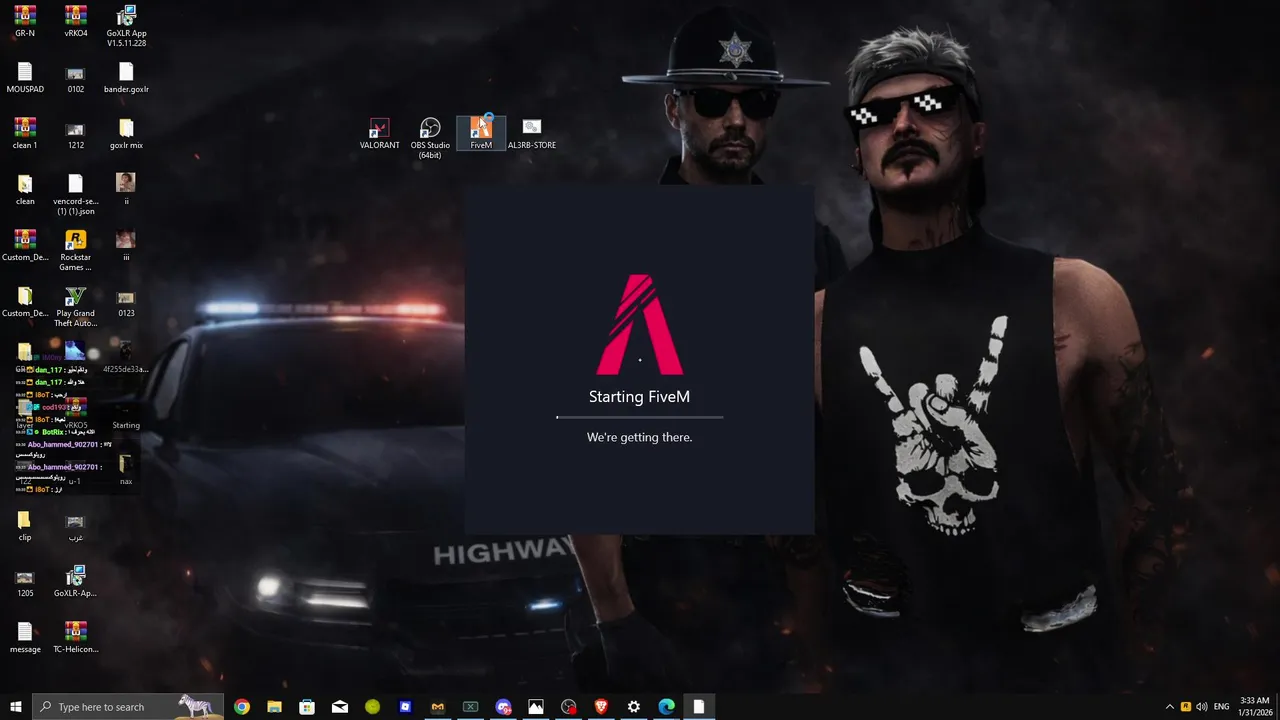1280x720 pixels.
Task: Open the TC-Helicon archive
Action: coord(75,638)
